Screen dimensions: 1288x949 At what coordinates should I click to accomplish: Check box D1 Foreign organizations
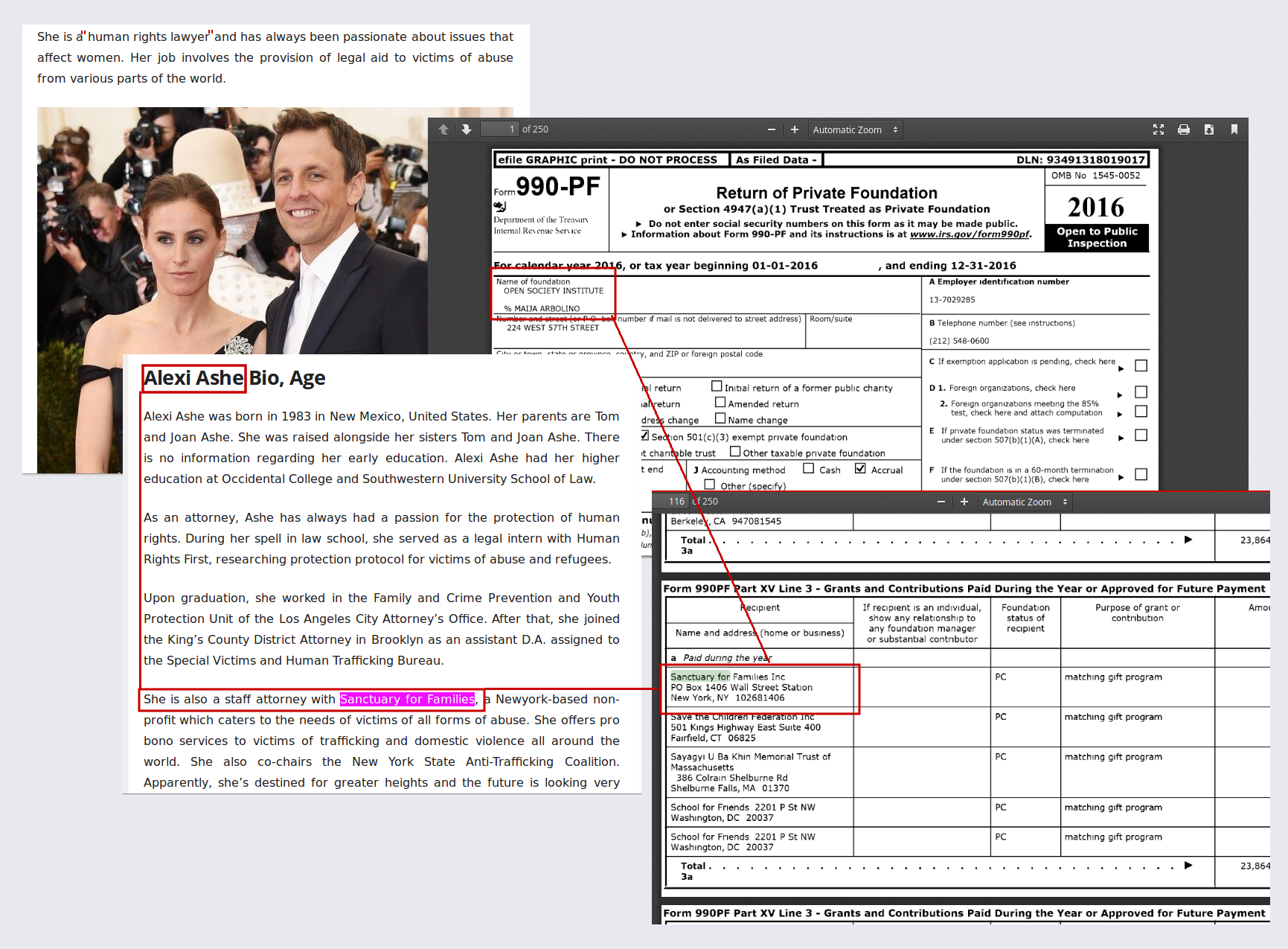pyautogui.click(x=1141, y=392)
